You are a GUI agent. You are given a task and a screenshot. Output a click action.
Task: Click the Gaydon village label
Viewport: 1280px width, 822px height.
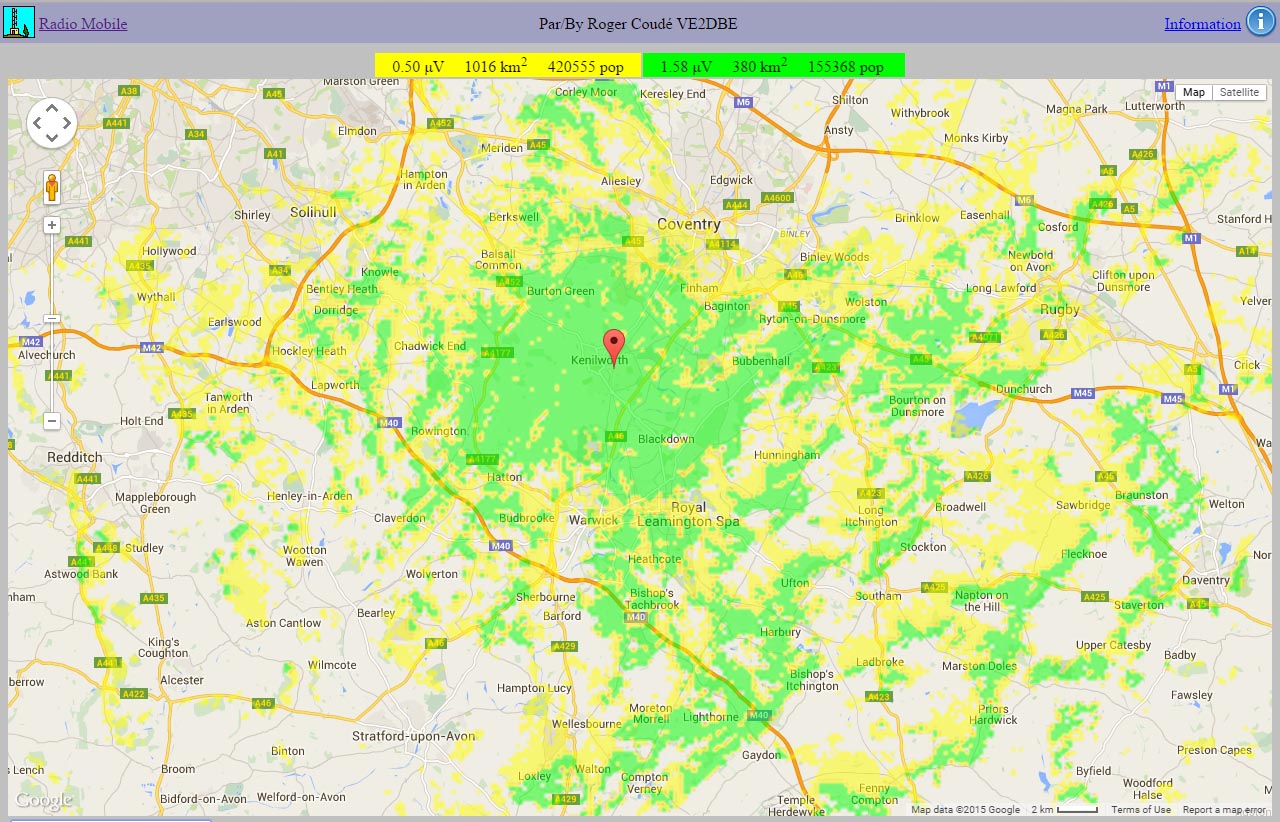tap(762, 755)
